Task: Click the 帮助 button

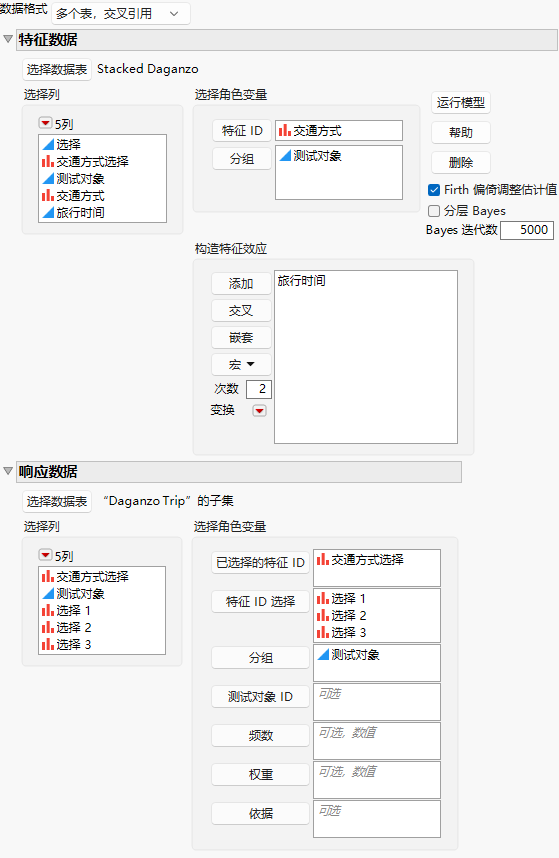Action: 461,132
